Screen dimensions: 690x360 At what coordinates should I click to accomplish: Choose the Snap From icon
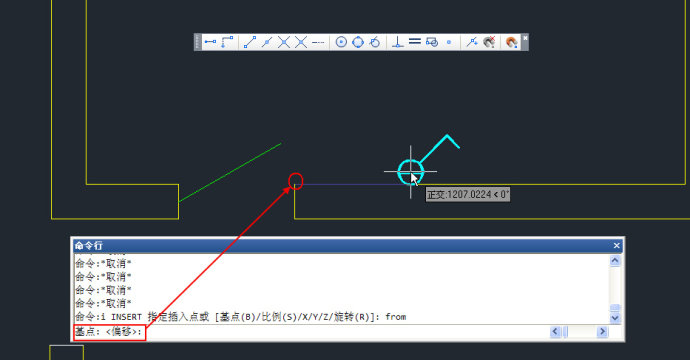[227, 42]
